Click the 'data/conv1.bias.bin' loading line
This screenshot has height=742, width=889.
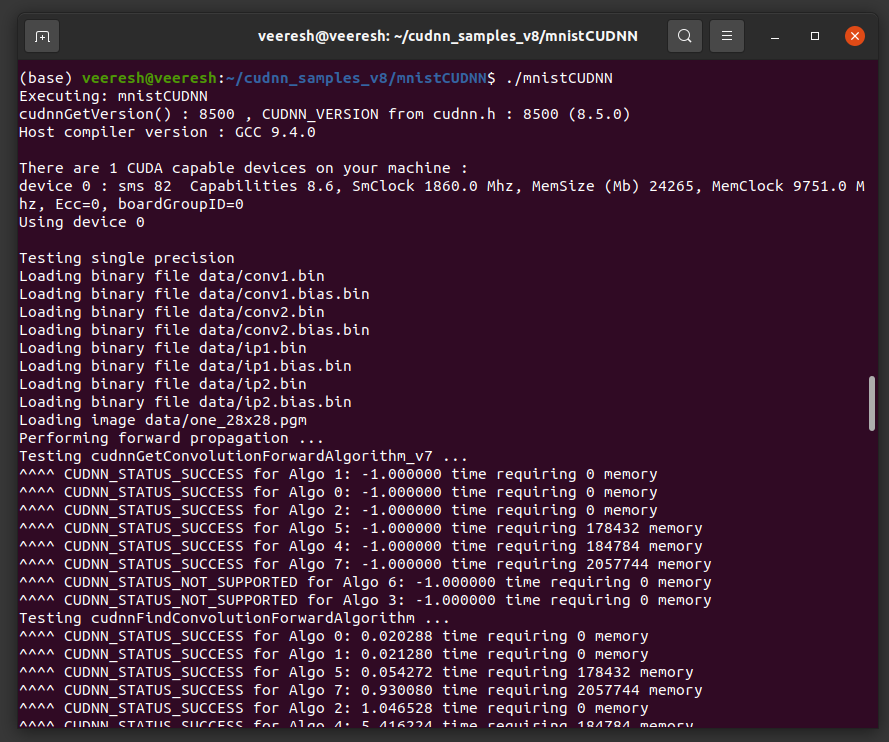194,294
